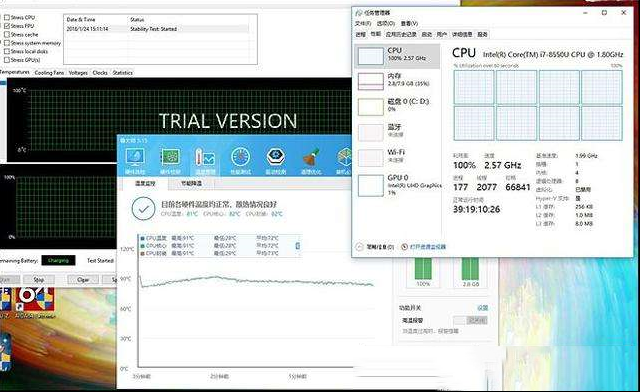The height and width of the screenshot is (392, 640).
Task: Collapse Task Manager to fewer details
Action: tap(375, 247)
